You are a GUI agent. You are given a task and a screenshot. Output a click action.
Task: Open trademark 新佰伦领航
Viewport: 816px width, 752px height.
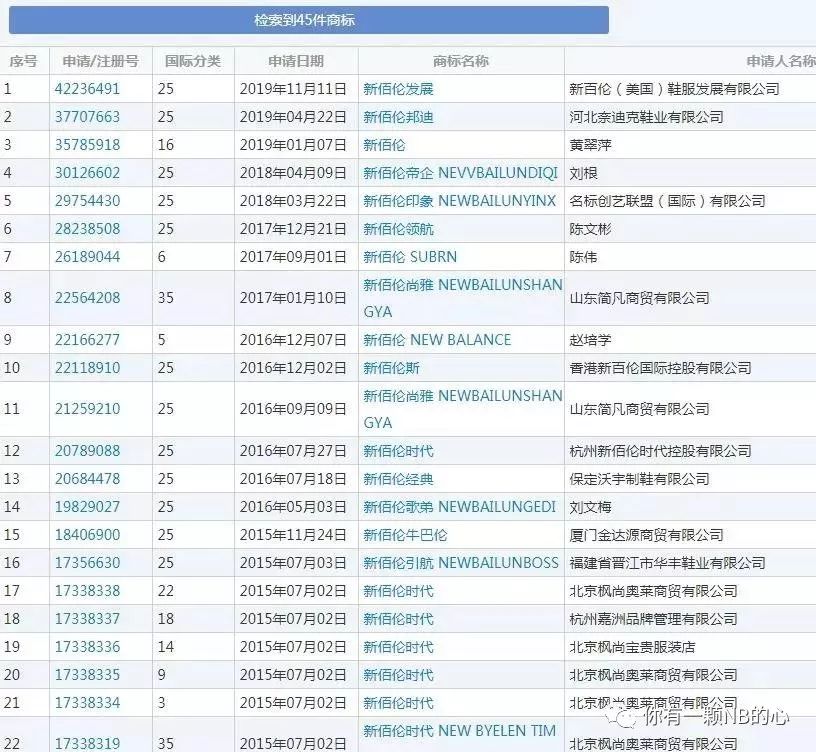click(x=398, y=229)
